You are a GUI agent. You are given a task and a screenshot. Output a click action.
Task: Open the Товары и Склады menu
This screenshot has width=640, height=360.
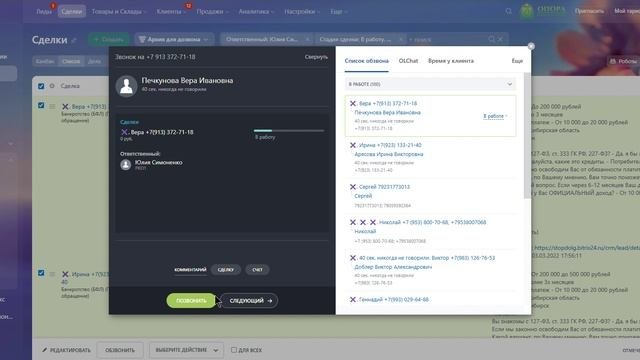(x=118, y=11)
